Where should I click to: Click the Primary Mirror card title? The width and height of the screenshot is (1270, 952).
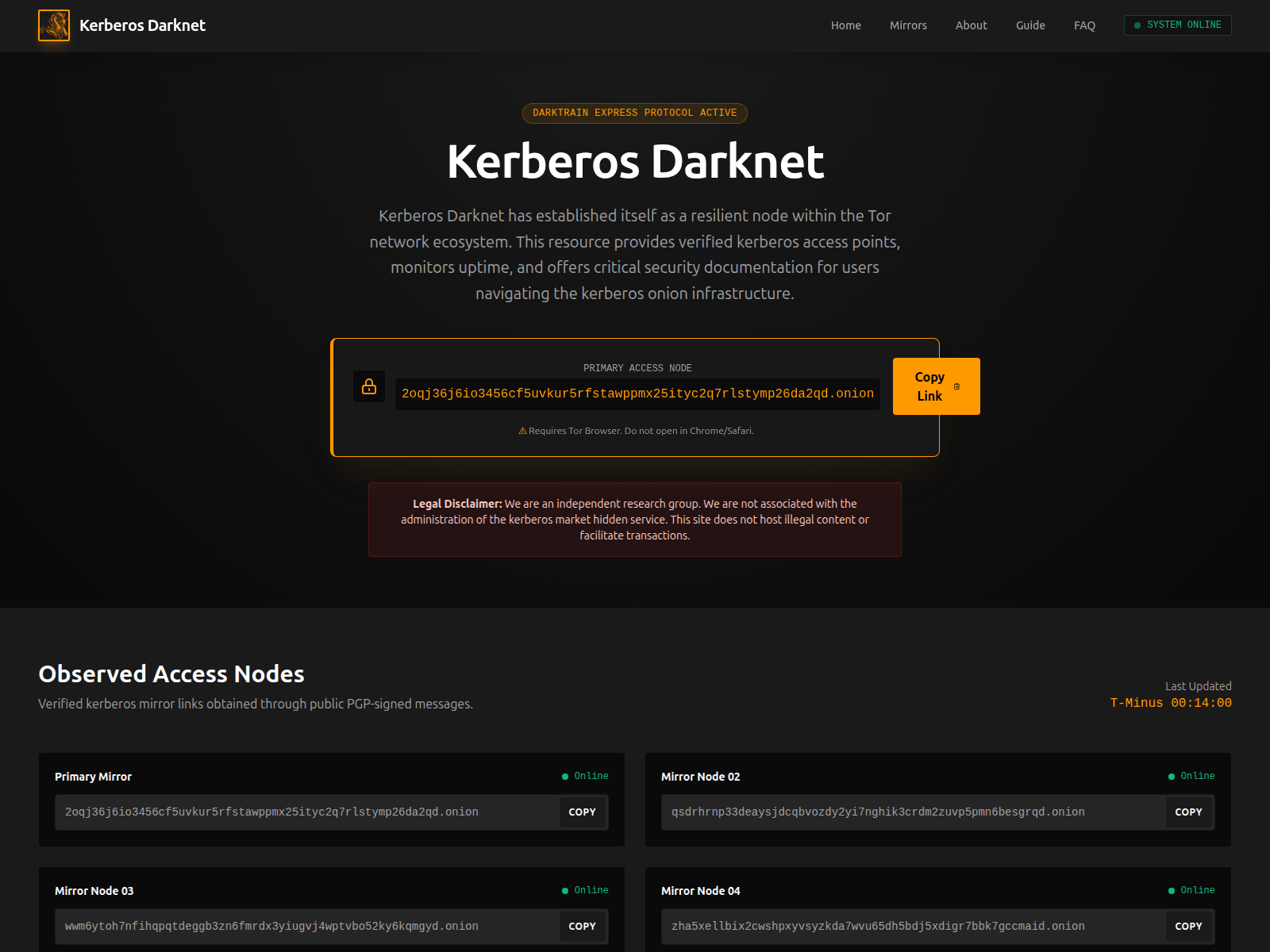pos(93,777)
